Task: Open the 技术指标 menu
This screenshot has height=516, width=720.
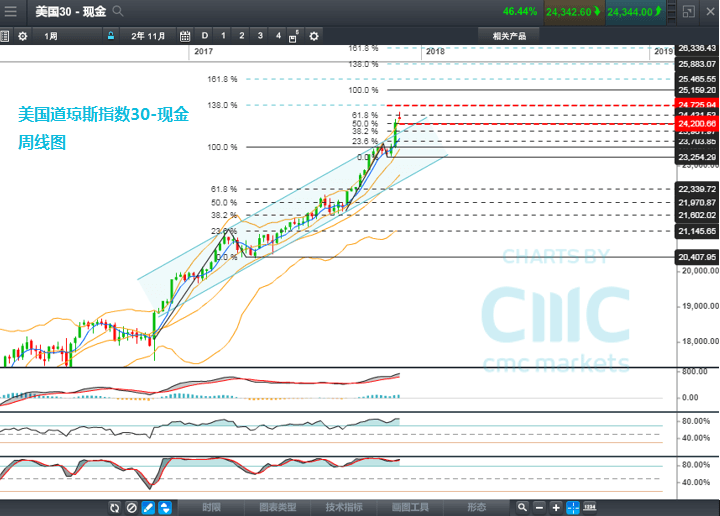Action: coord(344,507)
